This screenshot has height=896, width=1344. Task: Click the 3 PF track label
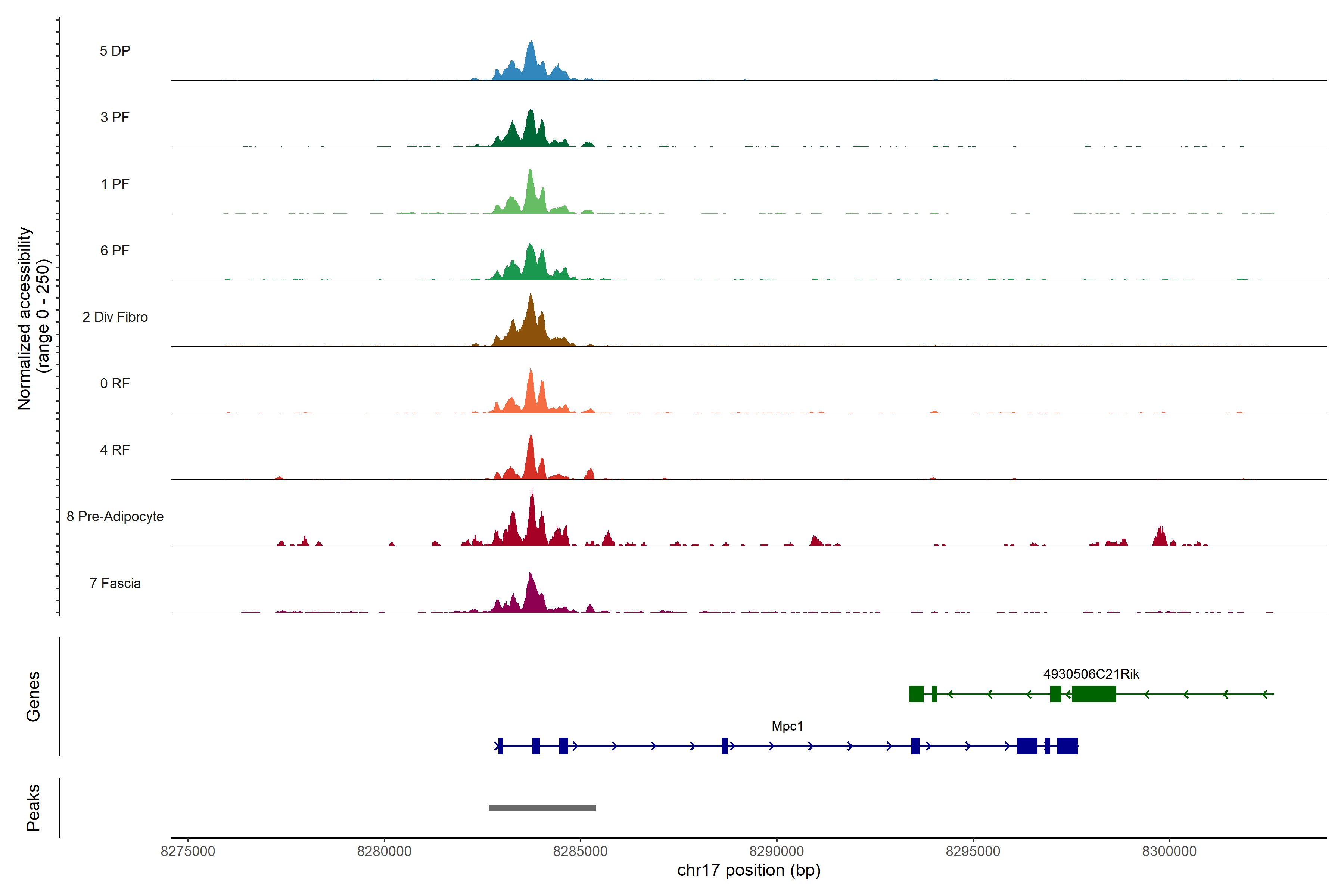click(115, 117)
